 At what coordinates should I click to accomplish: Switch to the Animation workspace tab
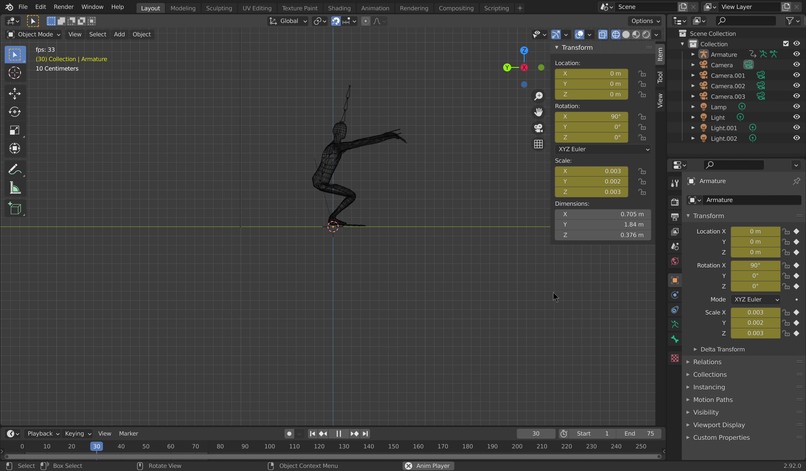[x=375, y=8]
